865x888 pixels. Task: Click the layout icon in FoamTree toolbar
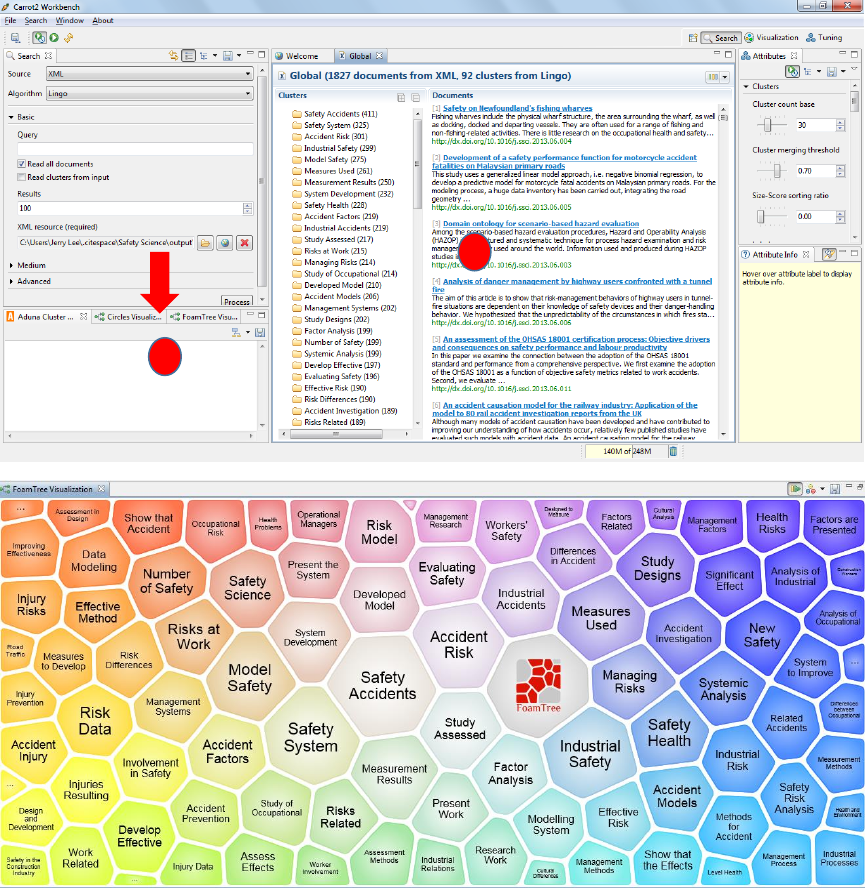pos(811,489)
